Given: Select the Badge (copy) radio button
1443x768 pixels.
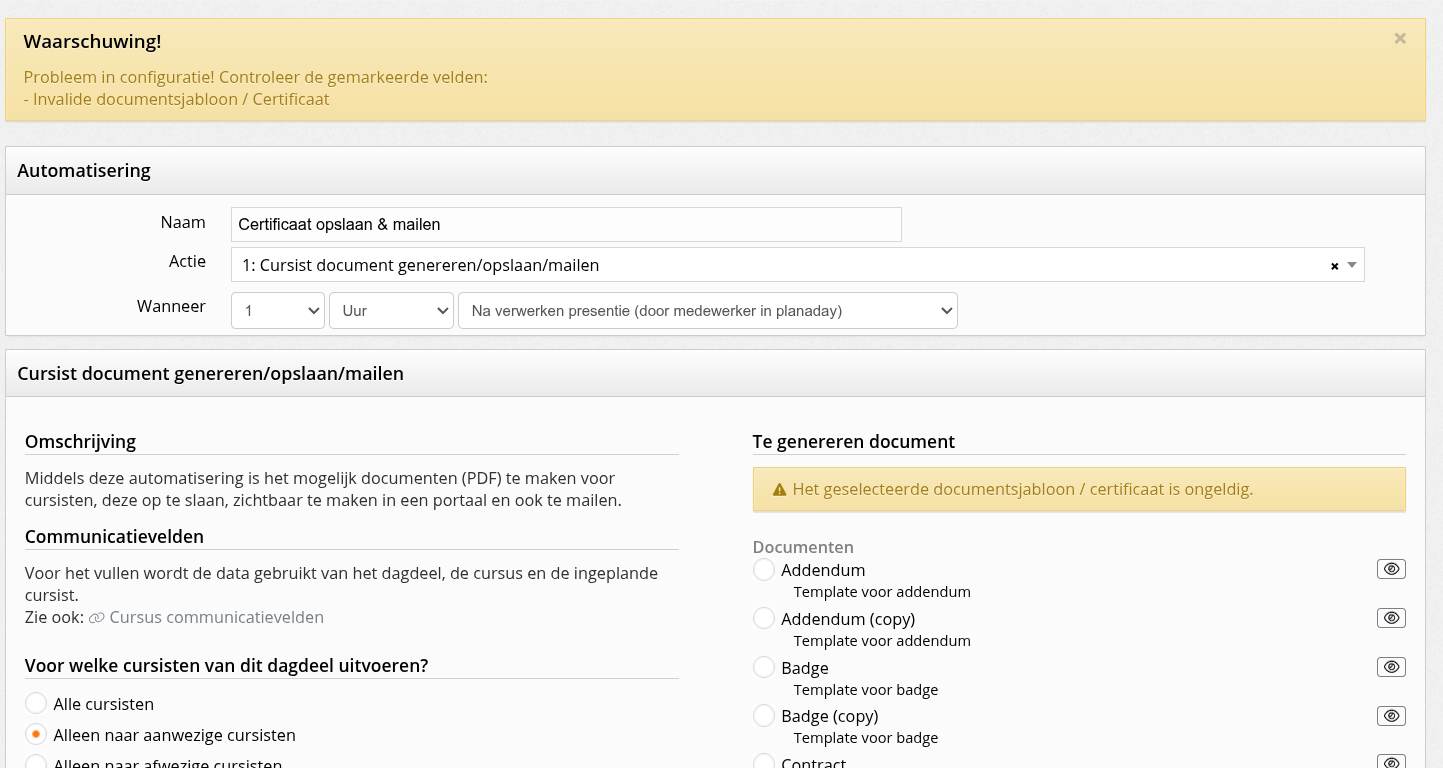Looking at the screenshot, I should coord(764,716).
